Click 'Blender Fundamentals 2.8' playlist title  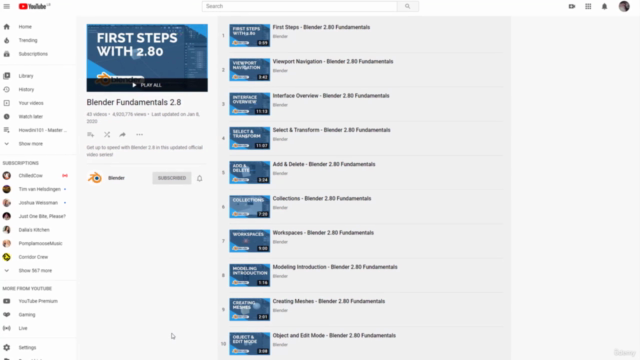click(134, 102)
